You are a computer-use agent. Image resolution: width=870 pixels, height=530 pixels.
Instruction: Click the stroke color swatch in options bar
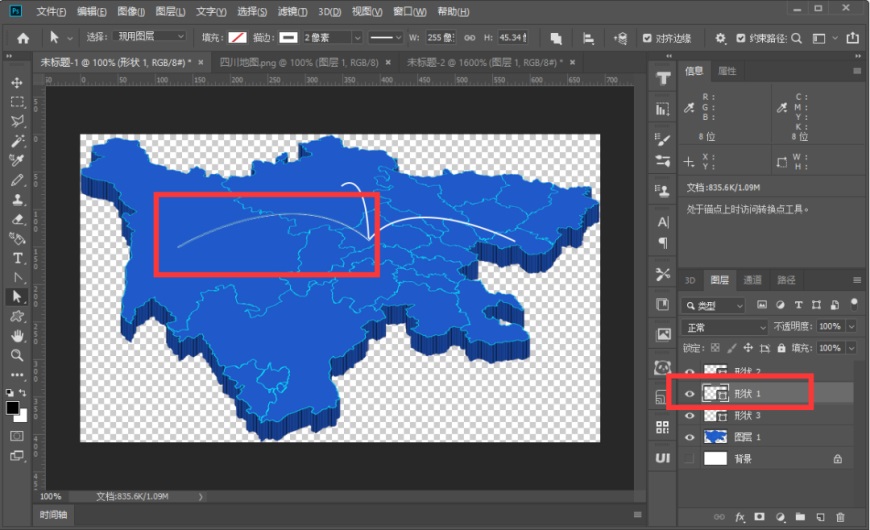tap(289, 38)
